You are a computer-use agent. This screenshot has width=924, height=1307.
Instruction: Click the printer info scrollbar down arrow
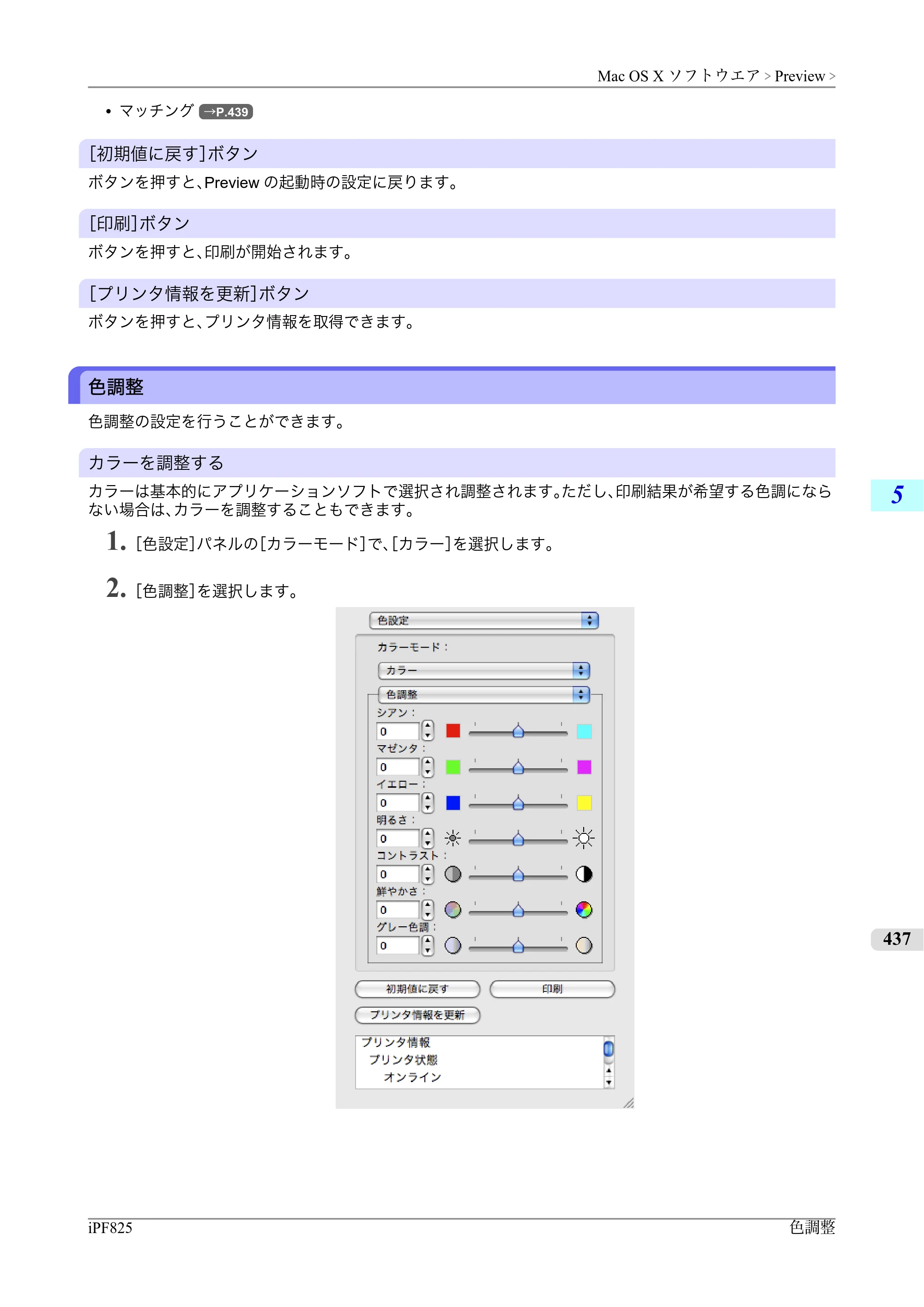[x=609, y=1083]
